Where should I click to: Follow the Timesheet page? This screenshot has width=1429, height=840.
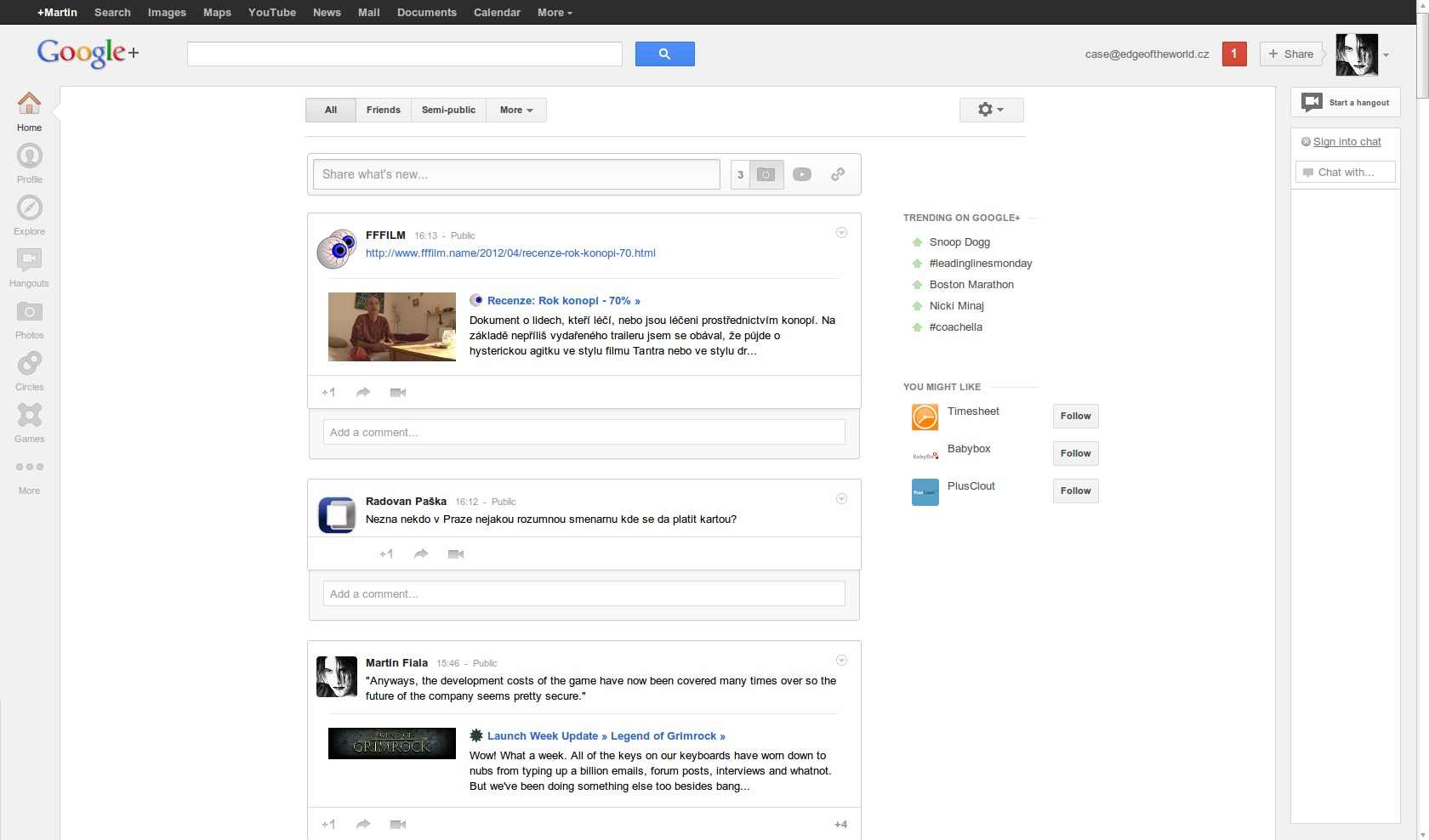[x=1075, y=416]
